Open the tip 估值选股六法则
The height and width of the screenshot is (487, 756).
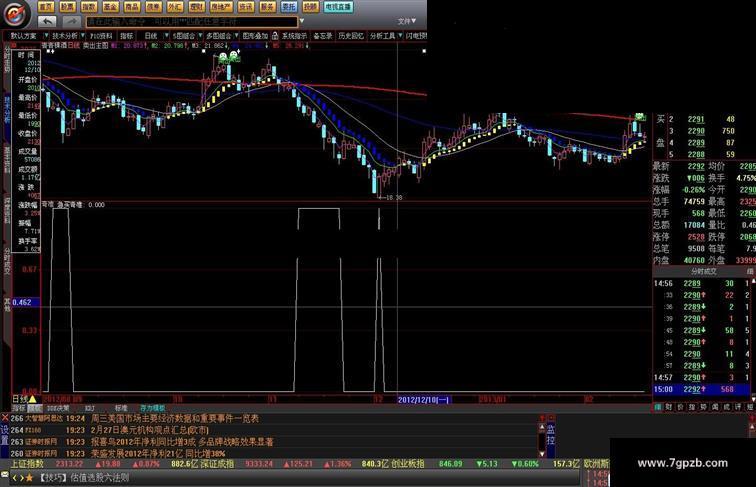click(x=100, y=478)
